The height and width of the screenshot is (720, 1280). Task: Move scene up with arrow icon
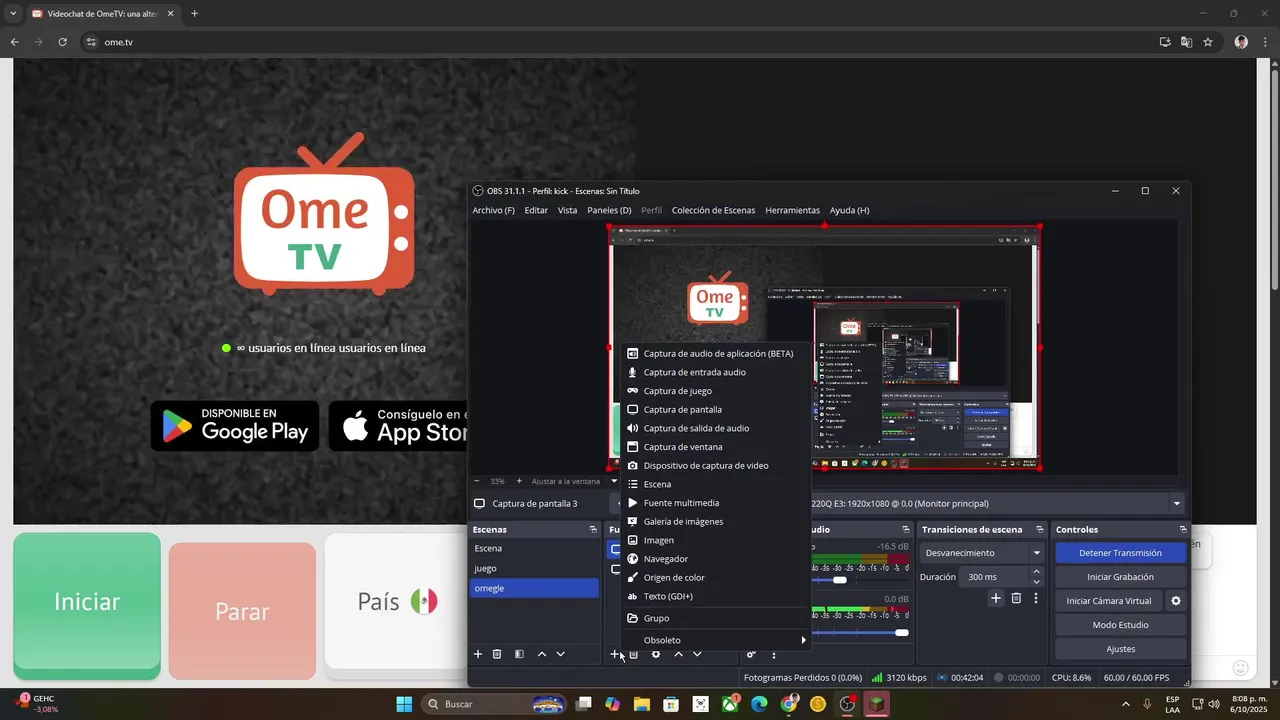click(542, 654)
